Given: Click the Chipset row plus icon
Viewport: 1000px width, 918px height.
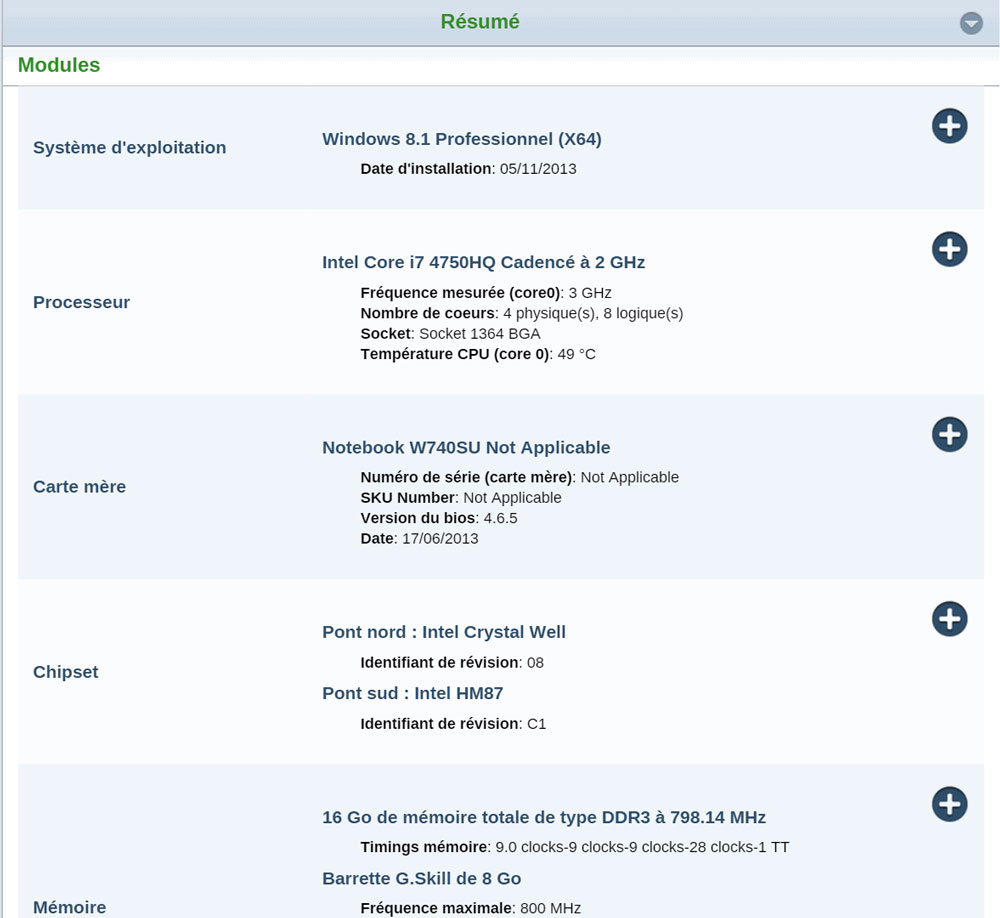Looking at the screenshot, I should (x=949, y=619).
